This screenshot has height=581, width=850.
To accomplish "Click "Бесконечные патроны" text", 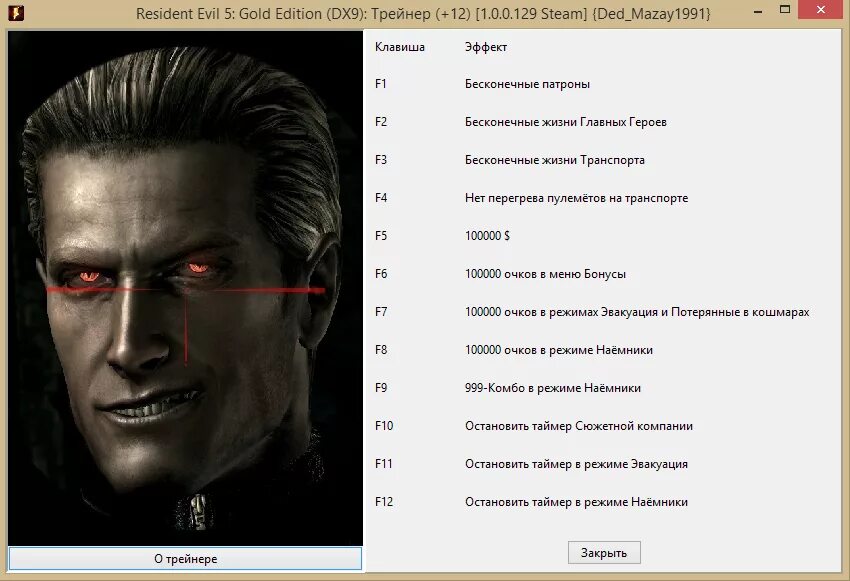I will pos(527,84).
